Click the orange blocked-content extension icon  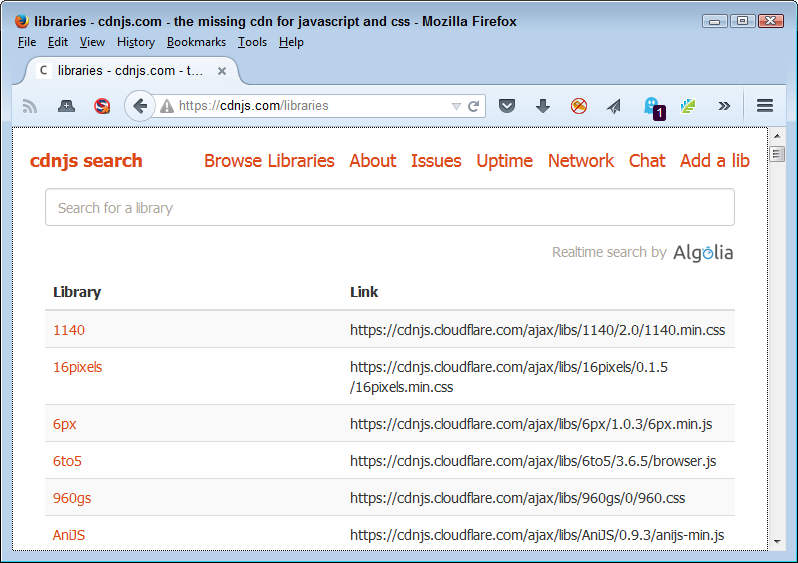click(x=579, y=106)
